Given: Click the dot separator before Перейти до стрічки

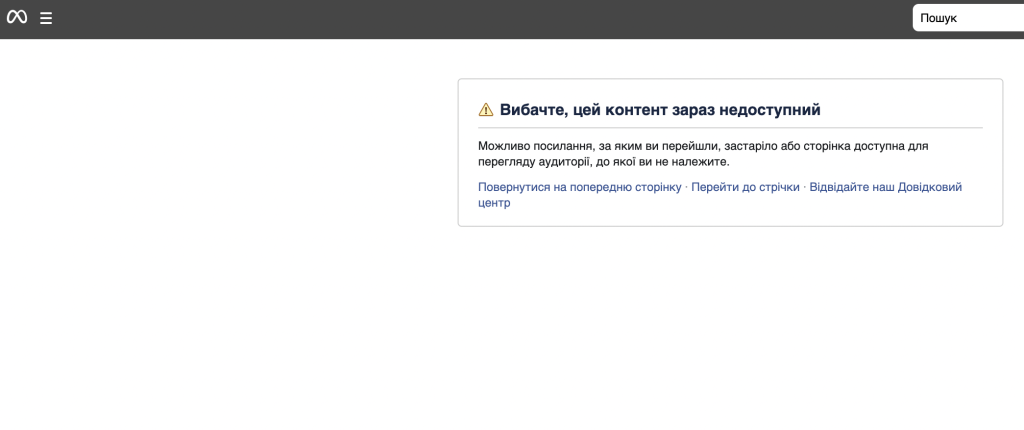Looking at the screenshot, I should click(x=686, y=187).
